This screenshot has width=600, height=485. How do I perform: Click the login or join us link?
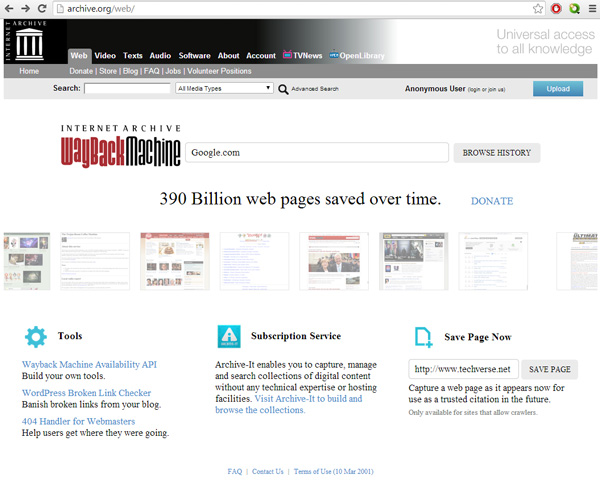[x=486, y=90]
